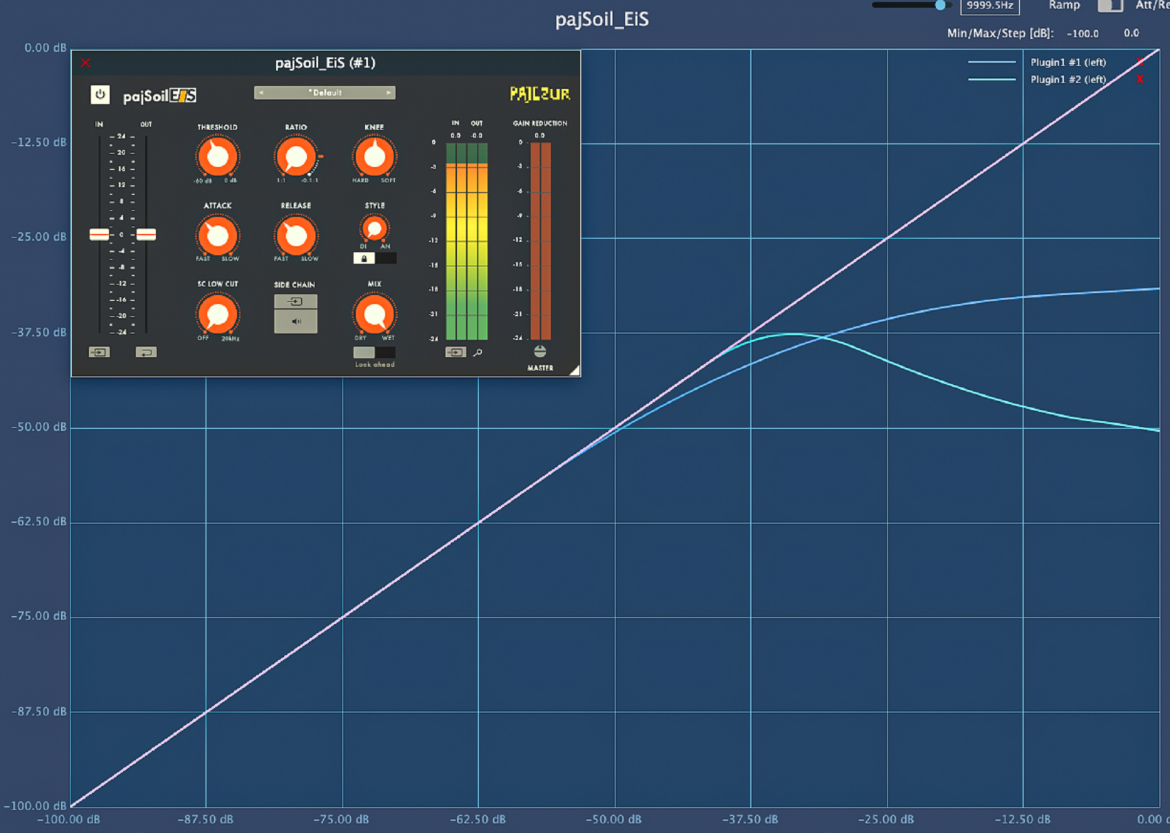Image resolution: width=1170 pixels, height=833 pixels.
Task: Click the frequency slider handle in the top bar
Action: 940,5
